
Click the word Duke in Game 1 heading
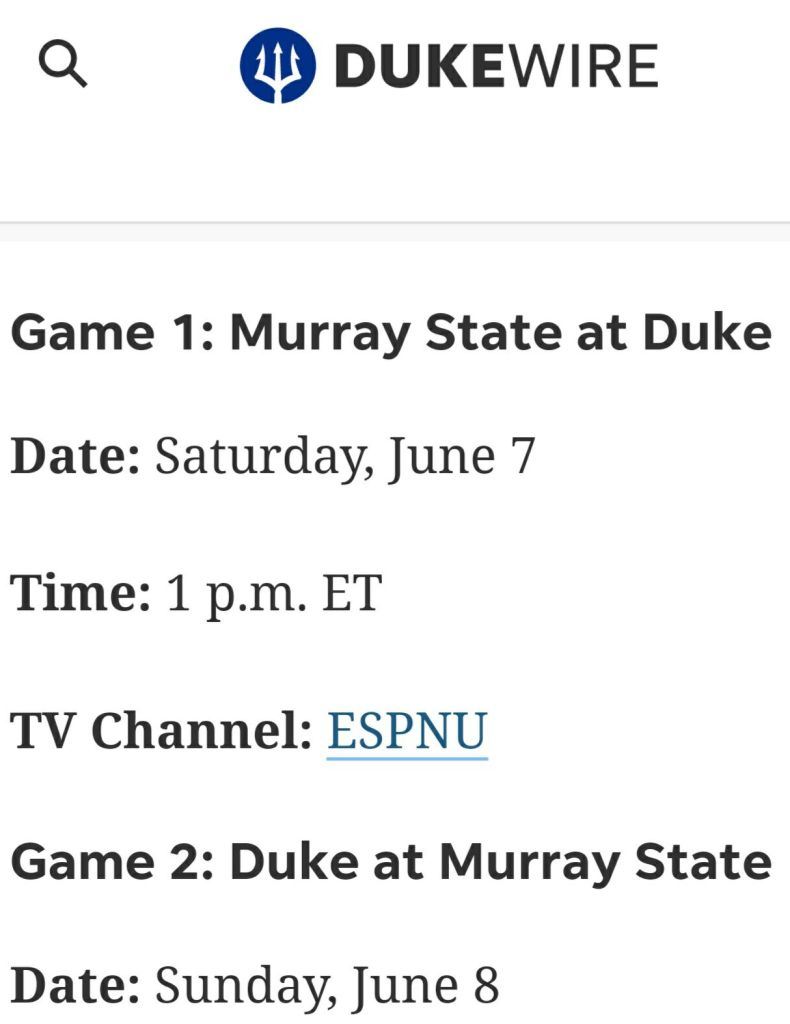pos(707,333)
